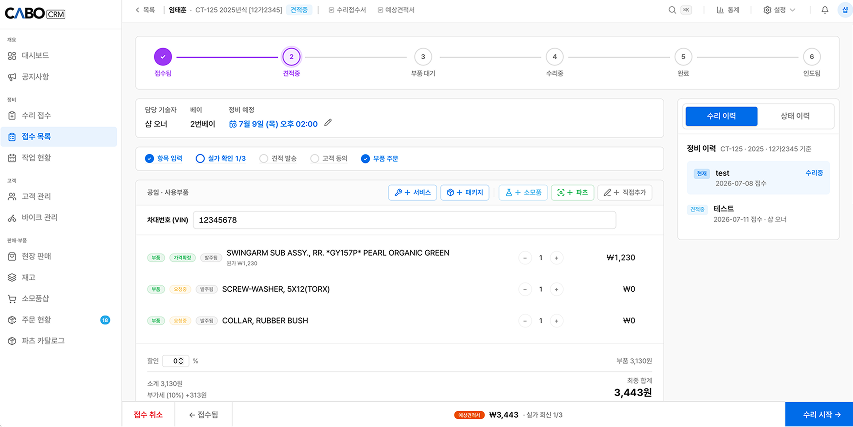Toggle the 견적 발송 checklist item
Viewport: 853px width, 427px height.
[x=278, y=159]
